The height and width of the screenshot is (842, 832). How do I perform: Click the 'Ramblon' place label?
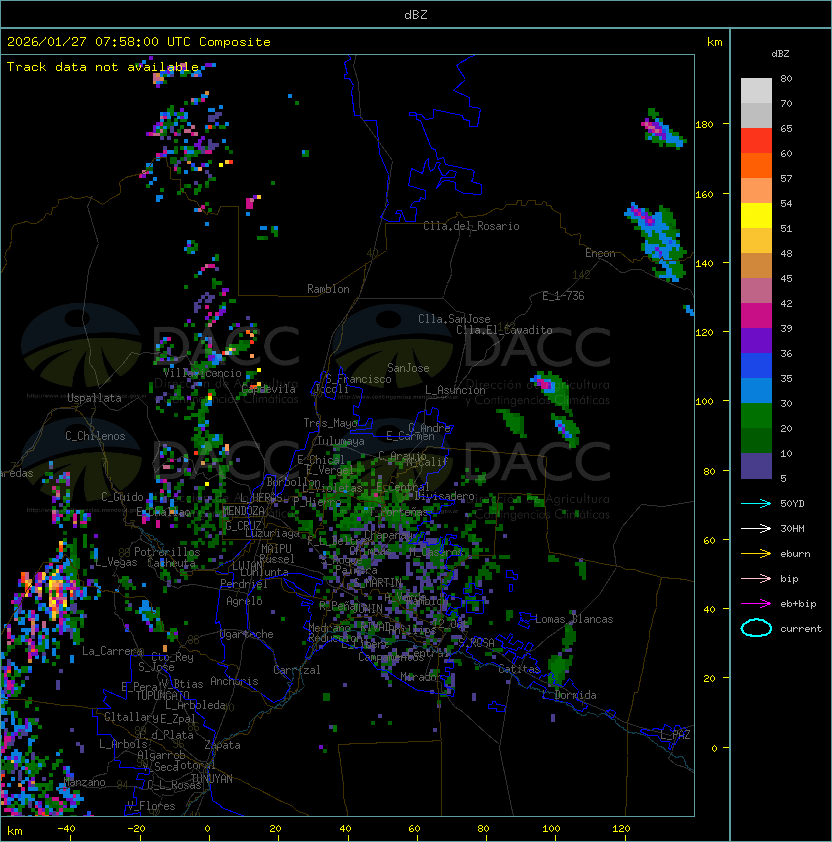328,289
